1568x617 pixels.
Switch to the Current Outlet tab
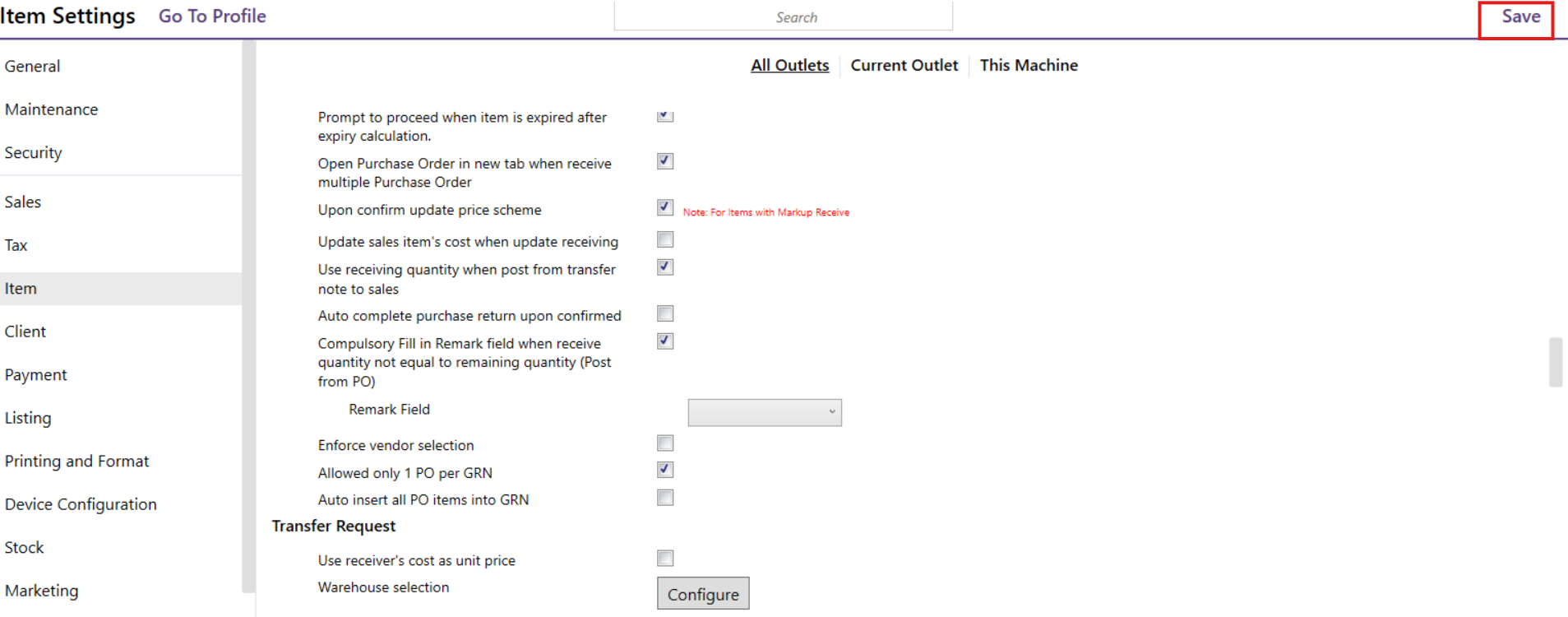[904, 66]
